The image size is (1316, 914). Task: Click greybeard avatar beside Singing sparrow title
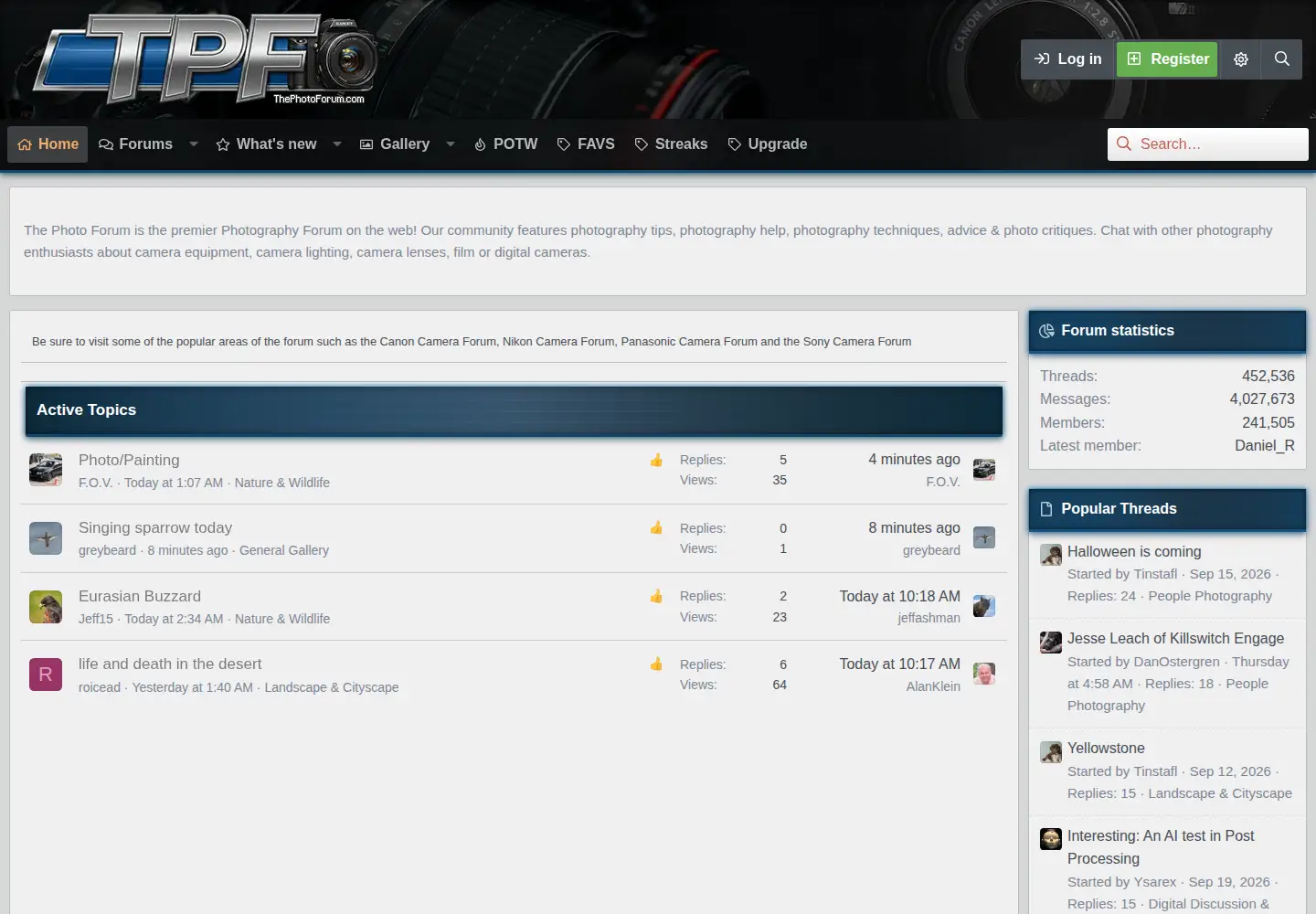pyautogui.click(x=46, y=538)
